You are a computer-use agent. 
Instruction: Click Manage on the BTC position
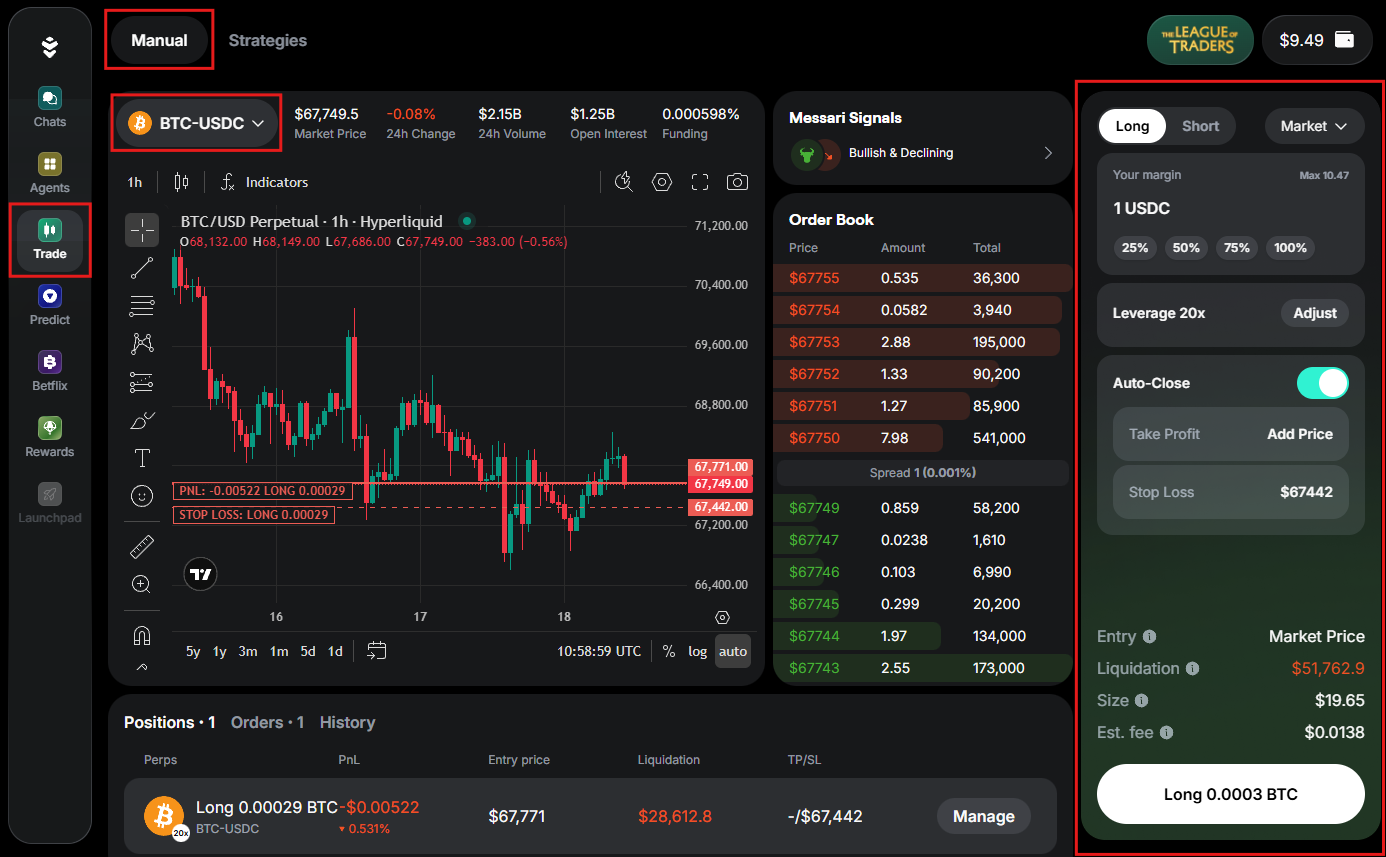coord(983,816)
